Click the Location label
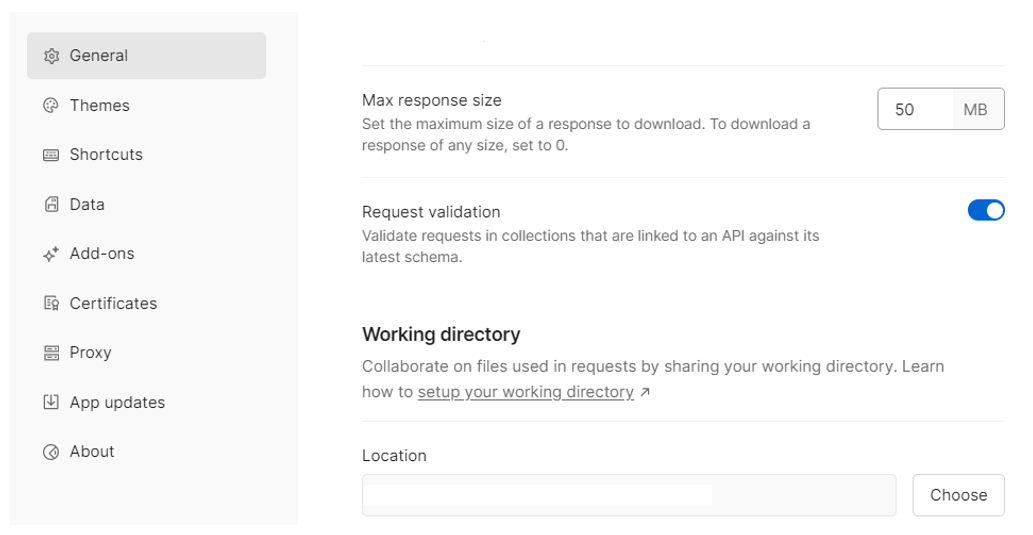Viewport: 1033px width, 535px height. [x=394, y=456]
